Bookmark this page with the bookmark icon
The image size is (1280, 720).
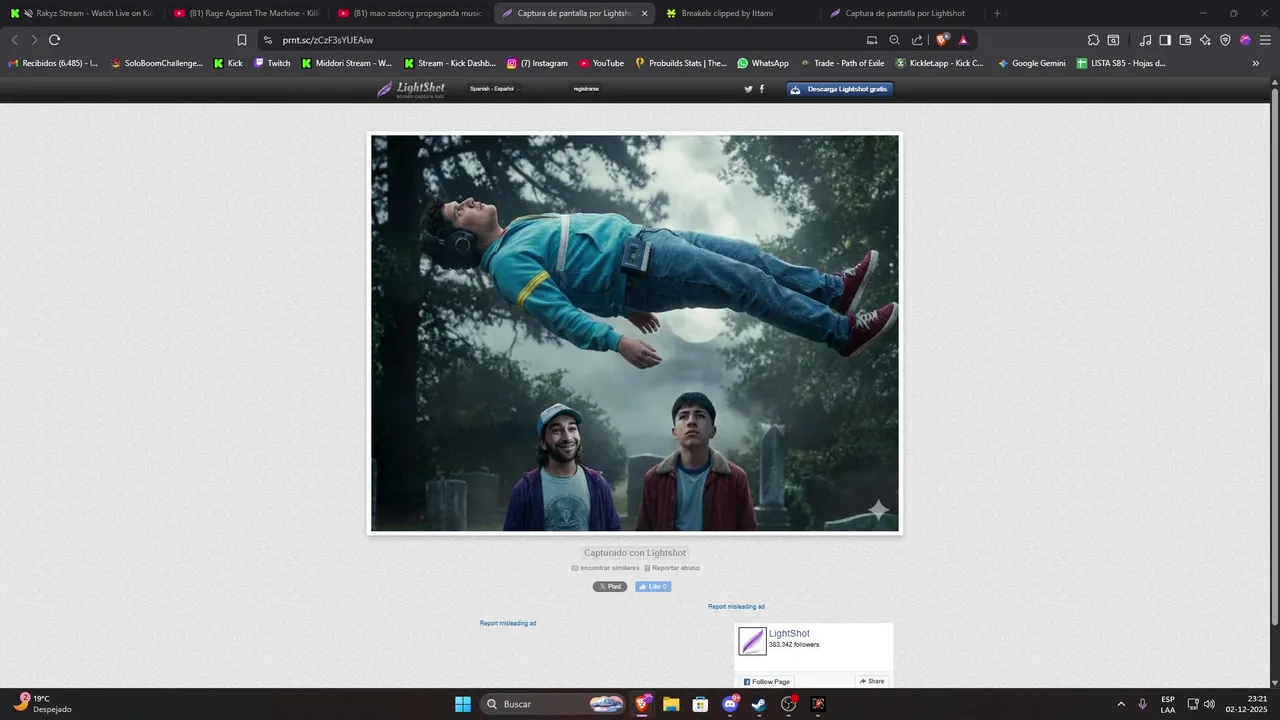[242, 40]
